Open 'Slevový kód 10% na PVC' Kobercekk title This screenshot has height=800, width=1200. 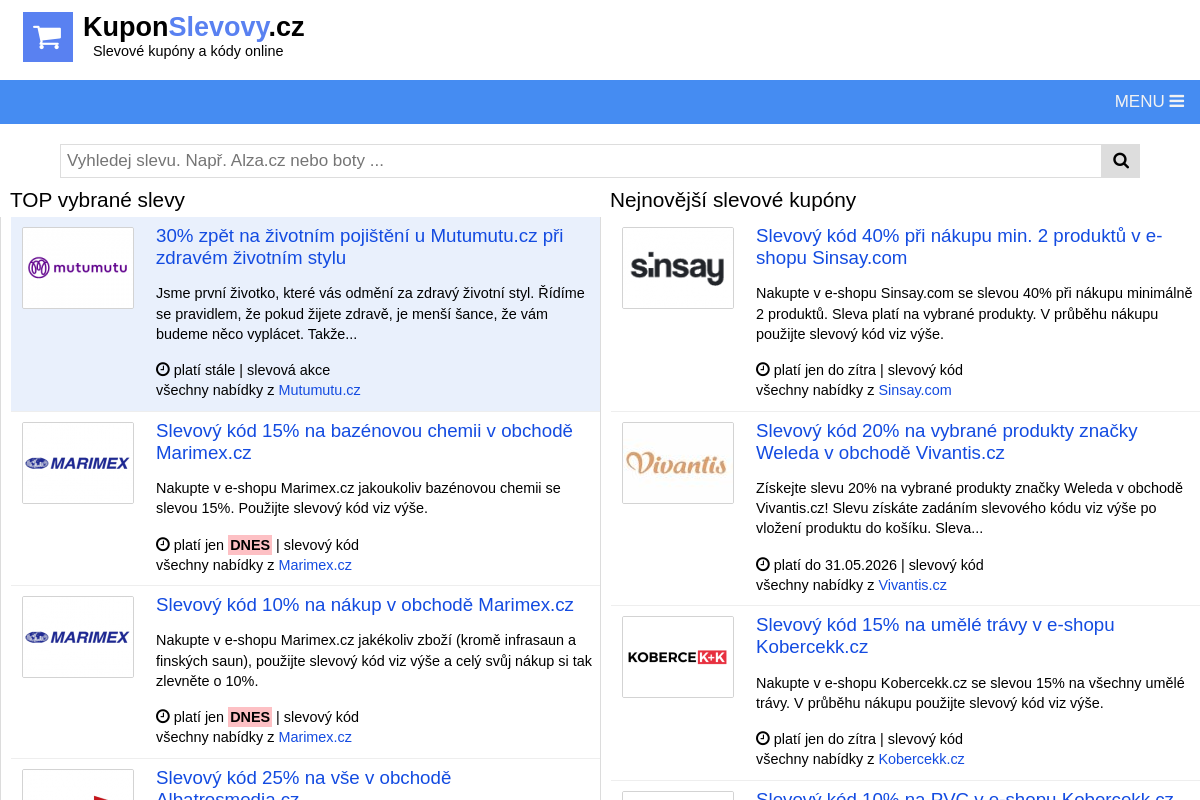pos(965,796)
